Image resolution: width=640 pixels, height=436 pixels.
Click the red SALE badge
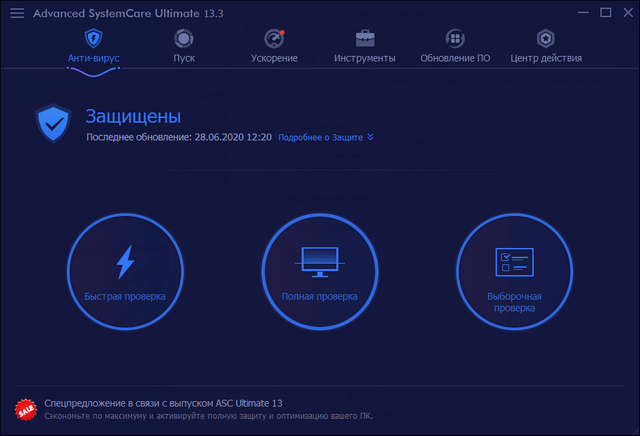(x=26, y=410)
